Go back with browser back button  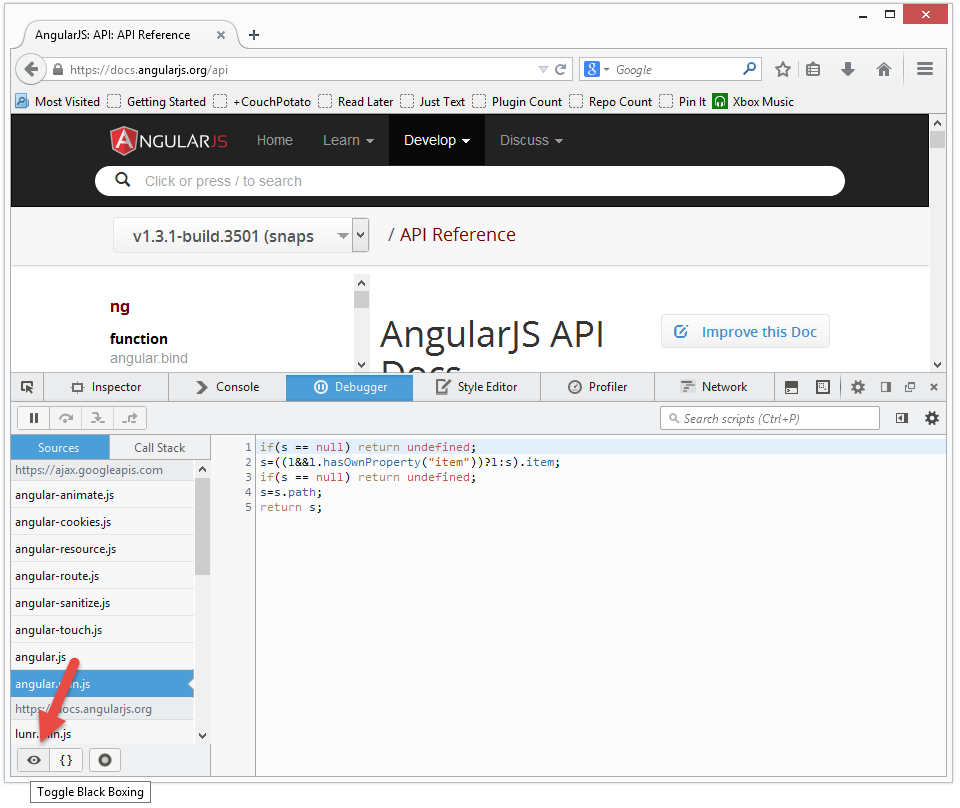click(x=31, y=69)
